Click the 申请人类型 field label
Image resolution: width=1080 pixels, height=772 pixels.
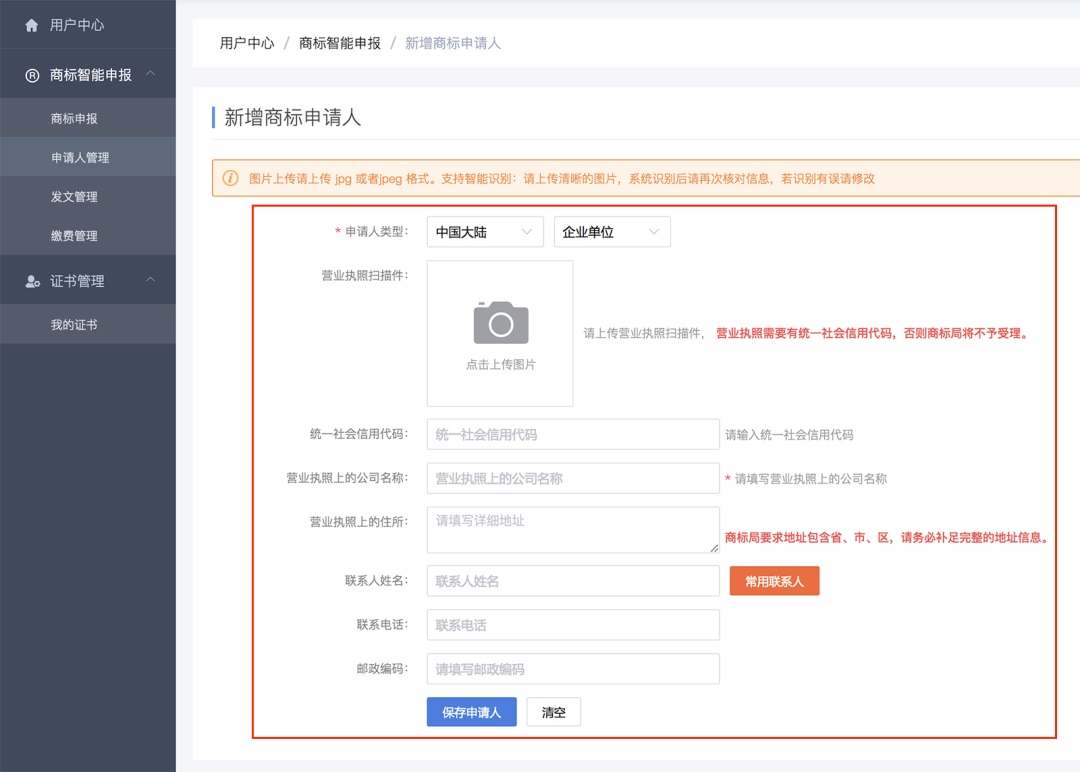pyautogui.click(x=376, y=231)
